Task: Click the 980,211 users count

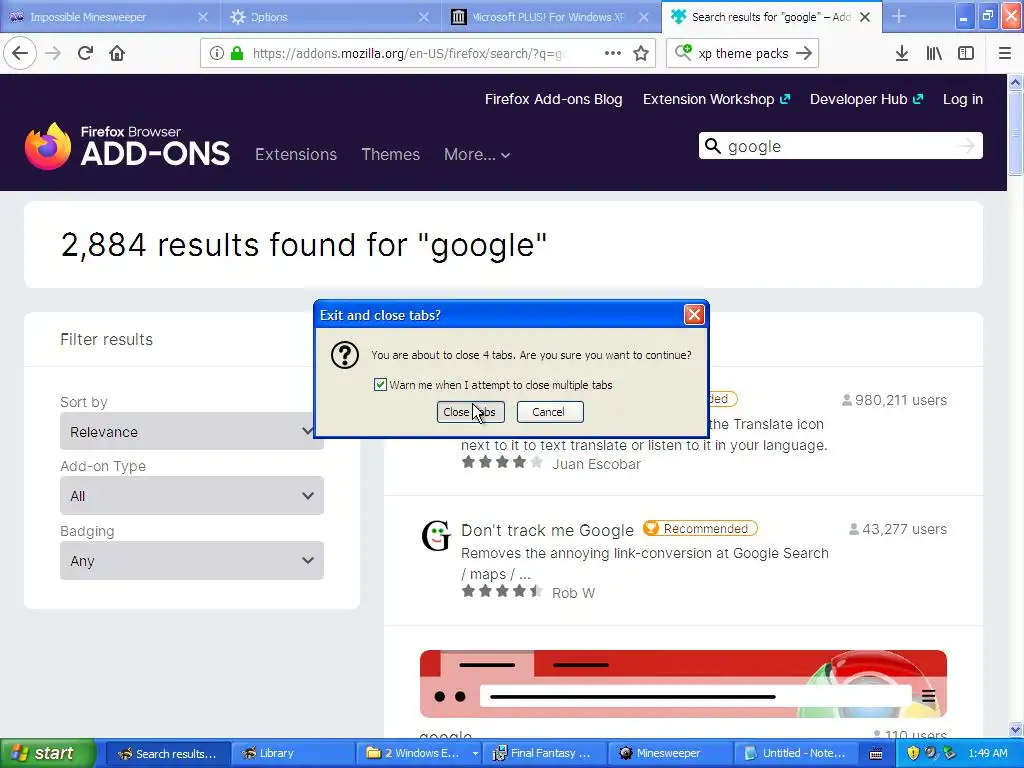Action: (x=894, y=400)
